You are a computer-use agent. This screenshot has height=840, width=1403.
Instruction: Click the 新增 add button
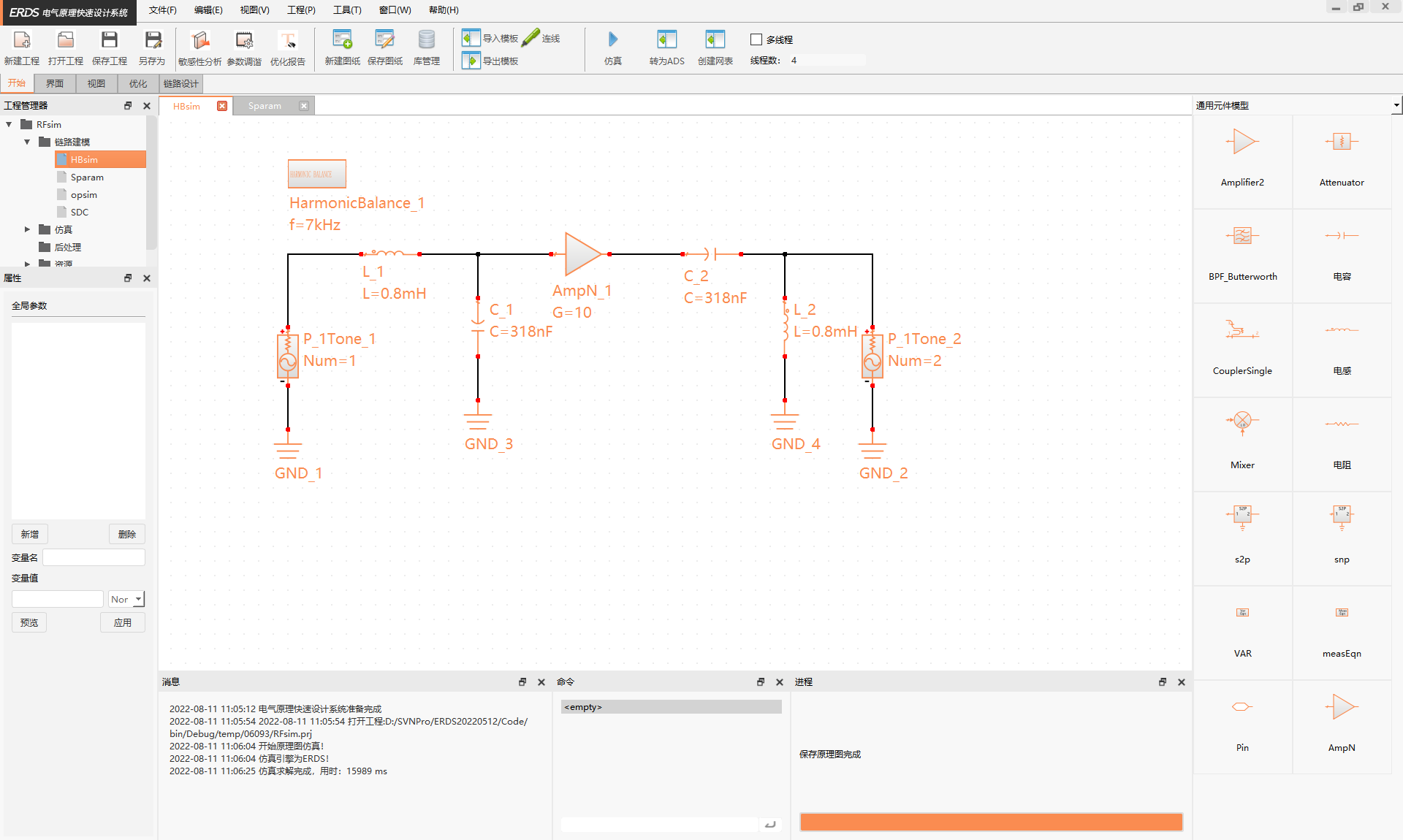[30, 534]
